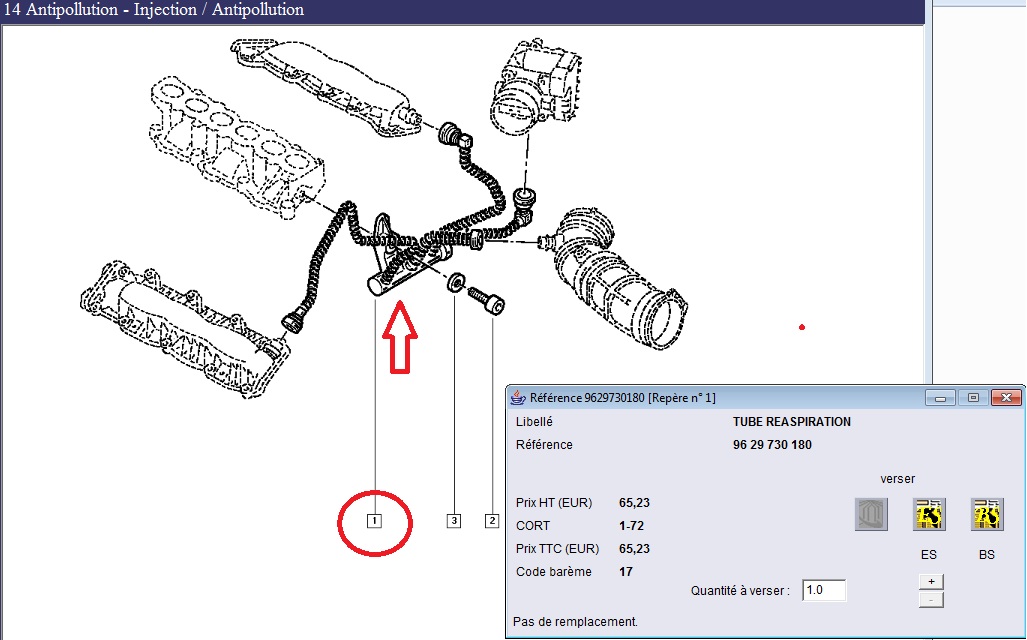Select part marker 2 in the diagram
The width and height of the screenshot is (1027, 640).
click(492, 520)
